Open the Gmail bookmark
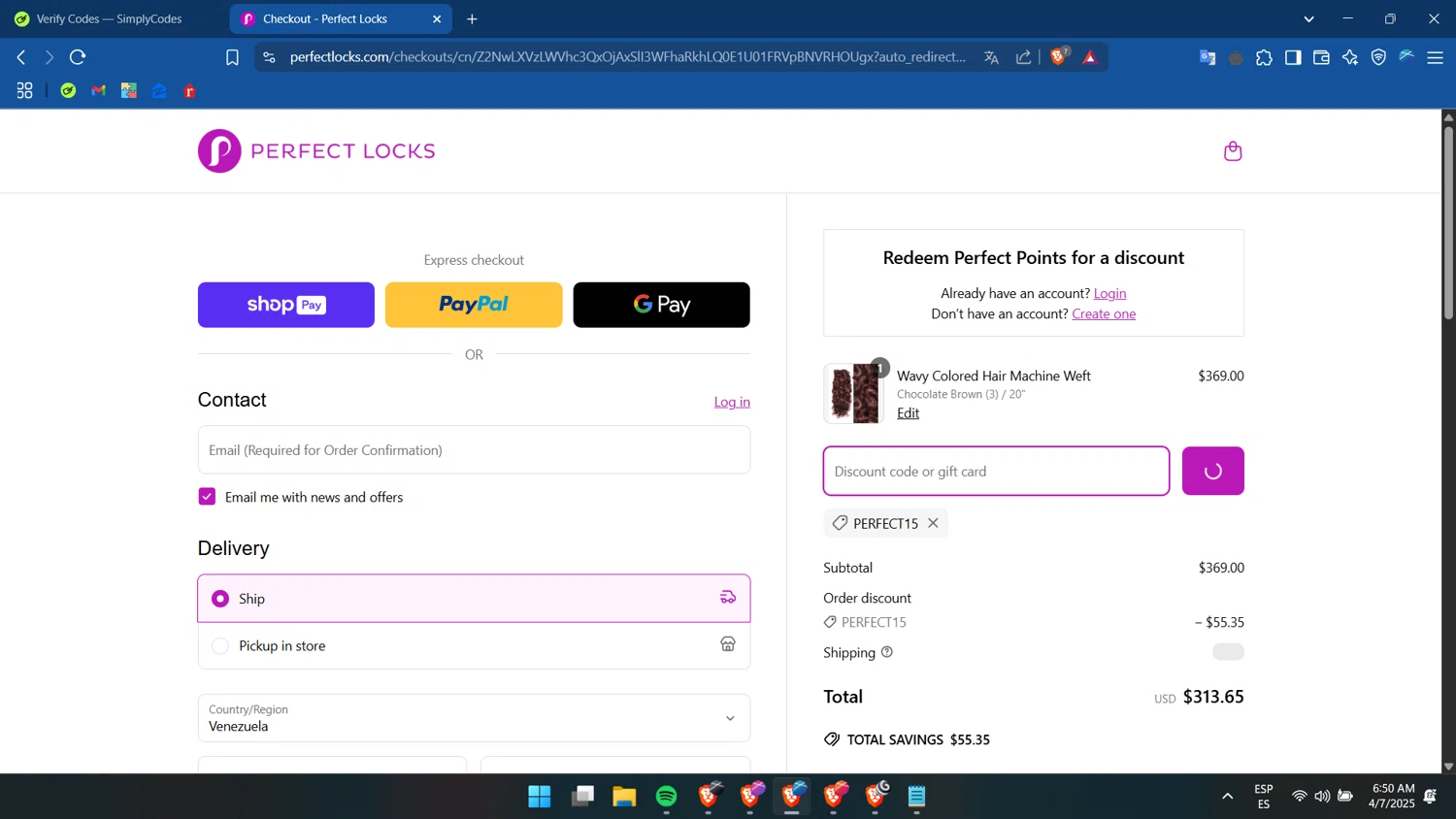Screen dimensions: 1456x819 tap(99, 91)
